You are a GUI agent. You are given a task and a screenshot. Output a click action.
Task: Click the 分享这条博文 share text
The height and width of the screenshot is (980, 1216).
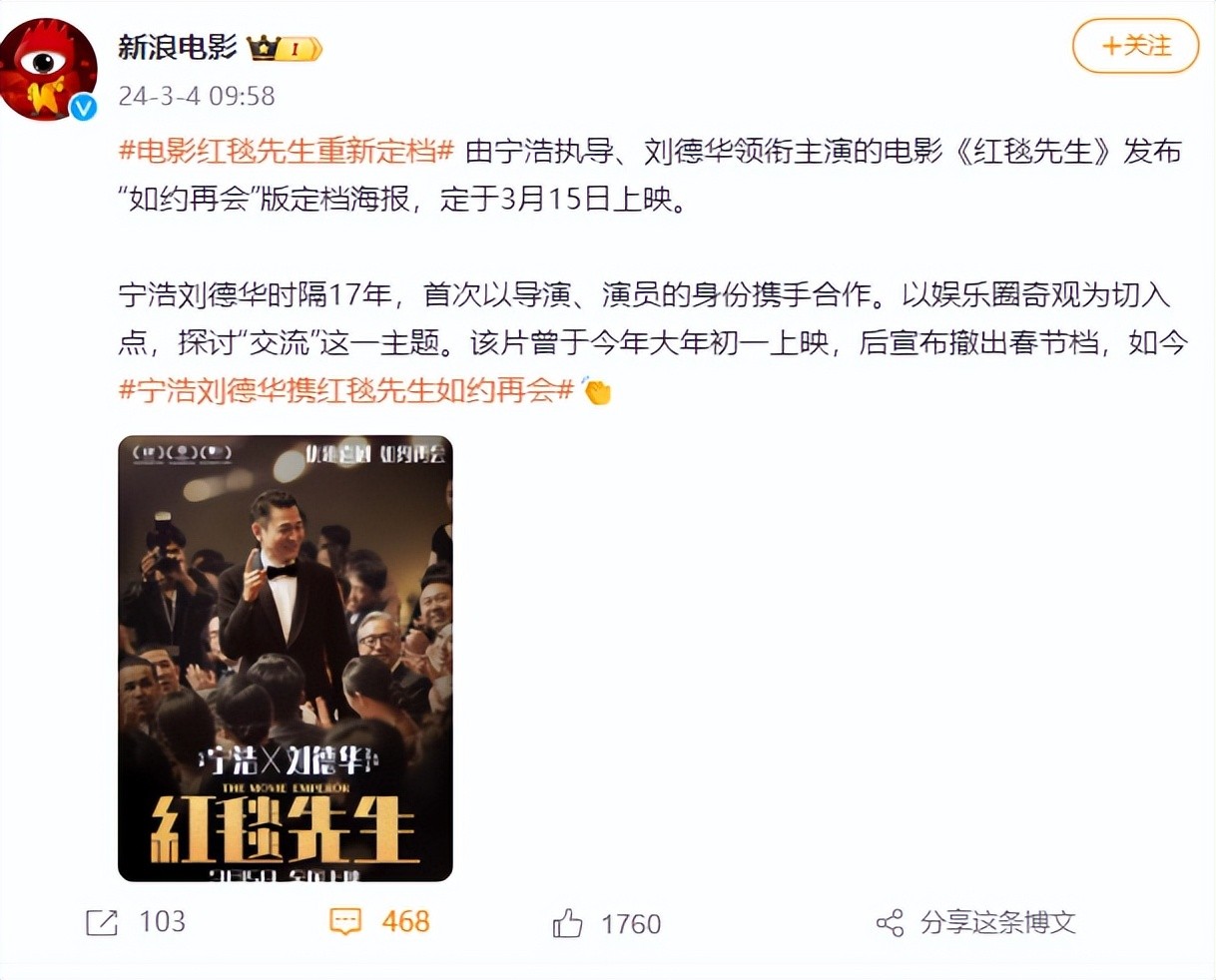tap(998, 923)
